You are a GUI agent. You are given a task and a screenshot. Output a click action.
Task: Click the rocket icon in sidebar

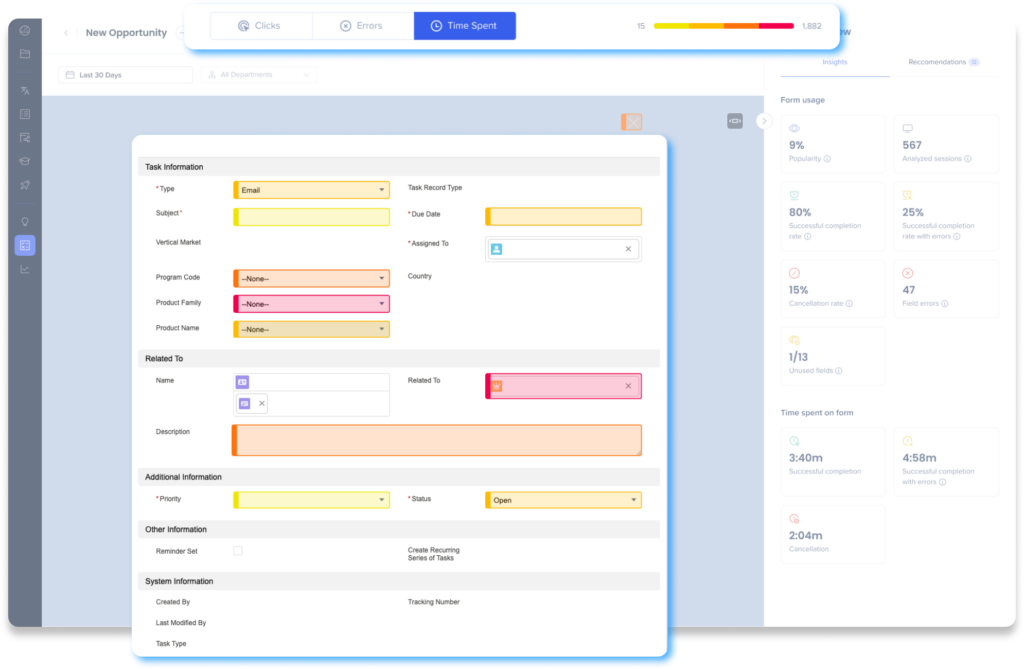25,185
